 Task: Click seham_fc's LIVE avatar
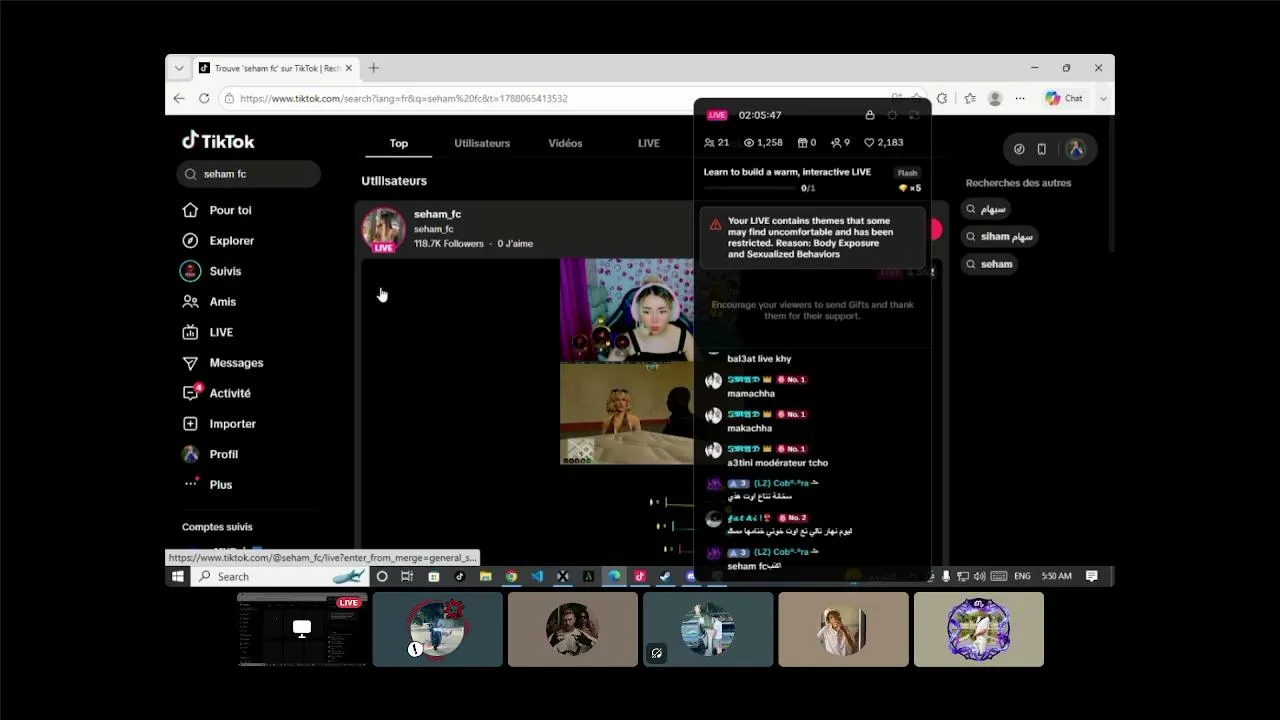(383, 229)
